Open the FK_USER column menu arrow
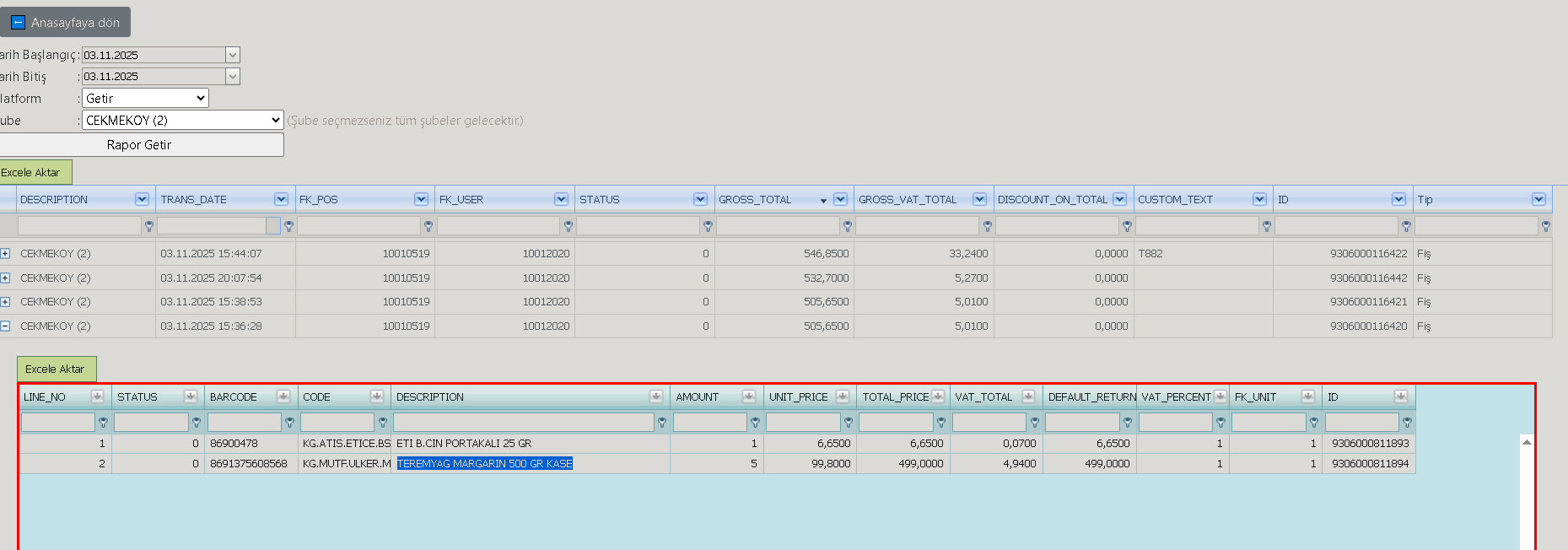 (x=561, y=199)
